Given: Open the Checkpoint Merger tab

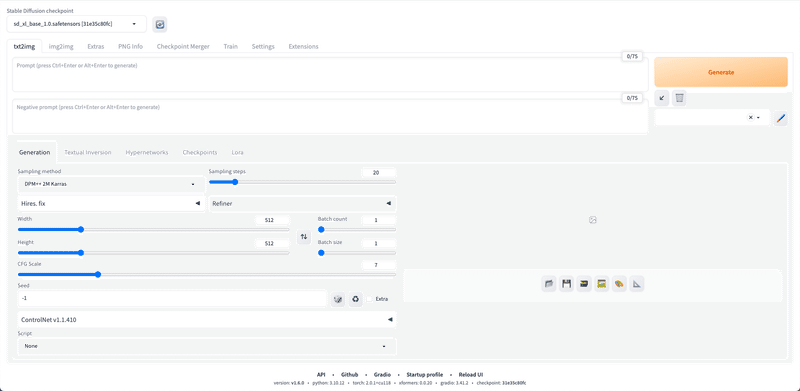Looking at the screenshot, I should coord(183,46).
